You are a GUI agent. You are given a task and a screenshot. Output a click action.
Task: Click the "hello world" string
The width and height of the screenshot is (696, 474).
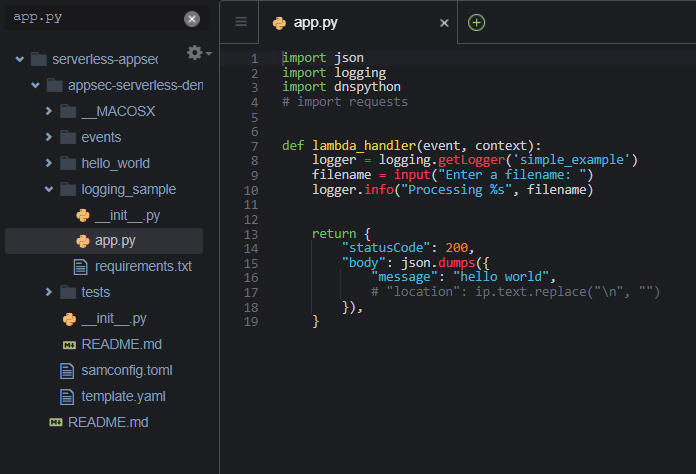tap(501, 277)
